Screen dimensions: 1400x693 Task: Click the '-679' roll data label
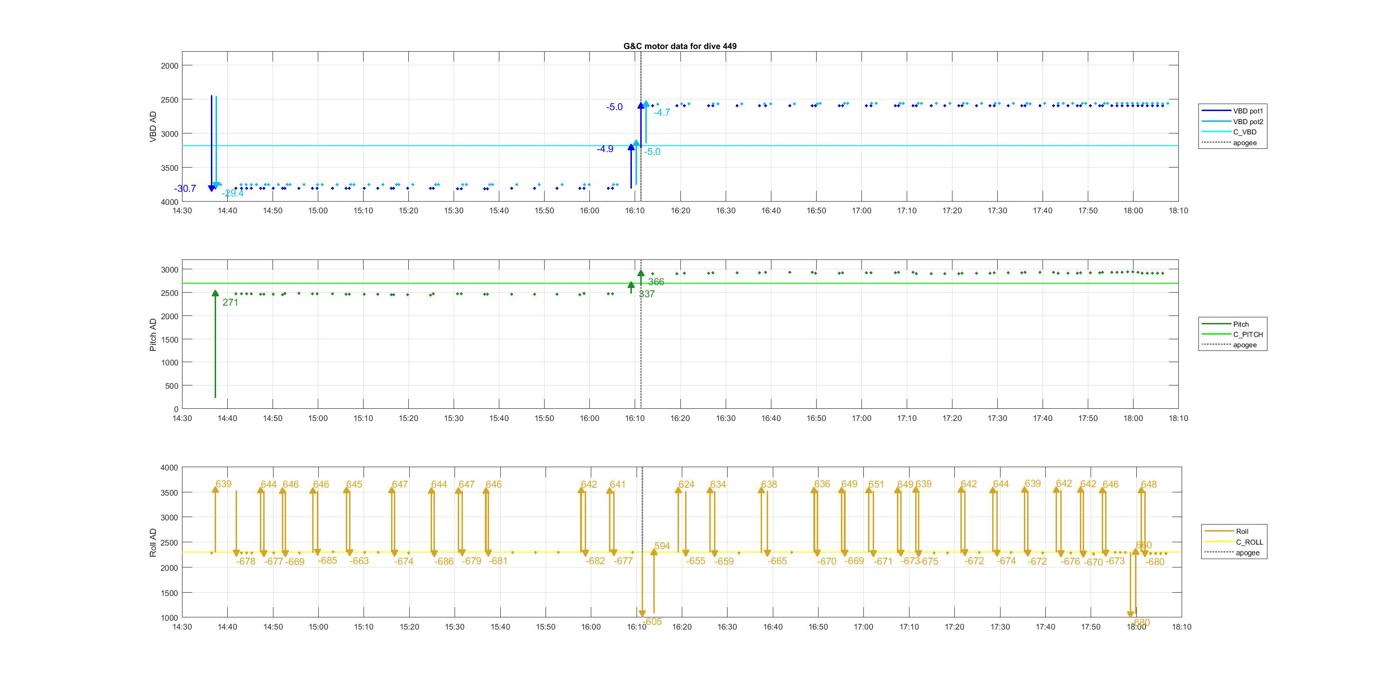[472, 560]
